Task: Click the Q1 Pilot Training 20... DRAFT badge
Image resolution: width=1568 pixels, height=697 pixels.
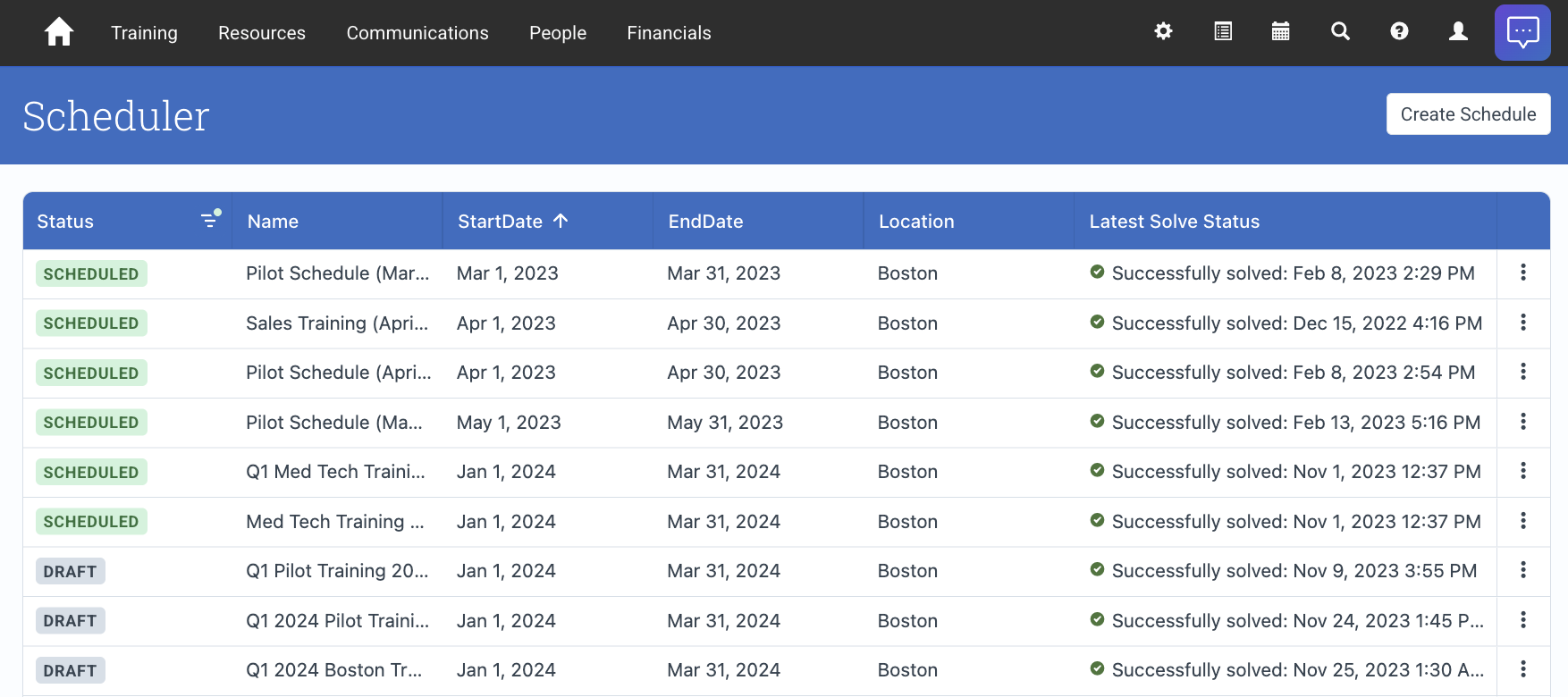Action: (x=71, y=571)
